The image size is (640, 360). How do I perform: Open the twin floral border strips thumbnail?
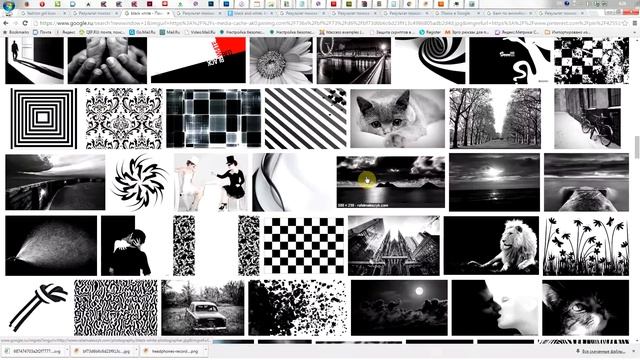[216, 246]
